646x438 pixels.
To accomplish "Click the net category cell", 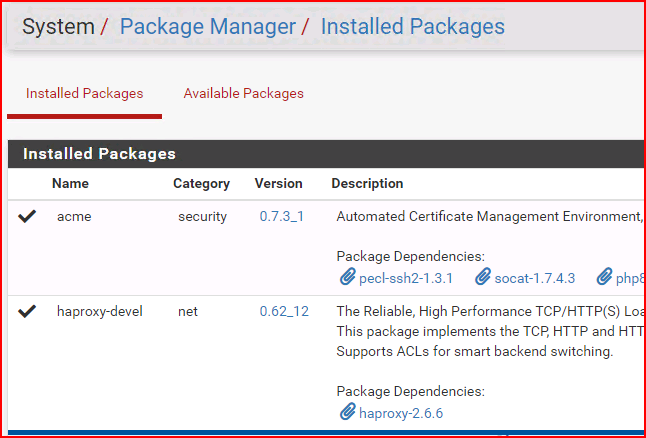I will point(188,312).
